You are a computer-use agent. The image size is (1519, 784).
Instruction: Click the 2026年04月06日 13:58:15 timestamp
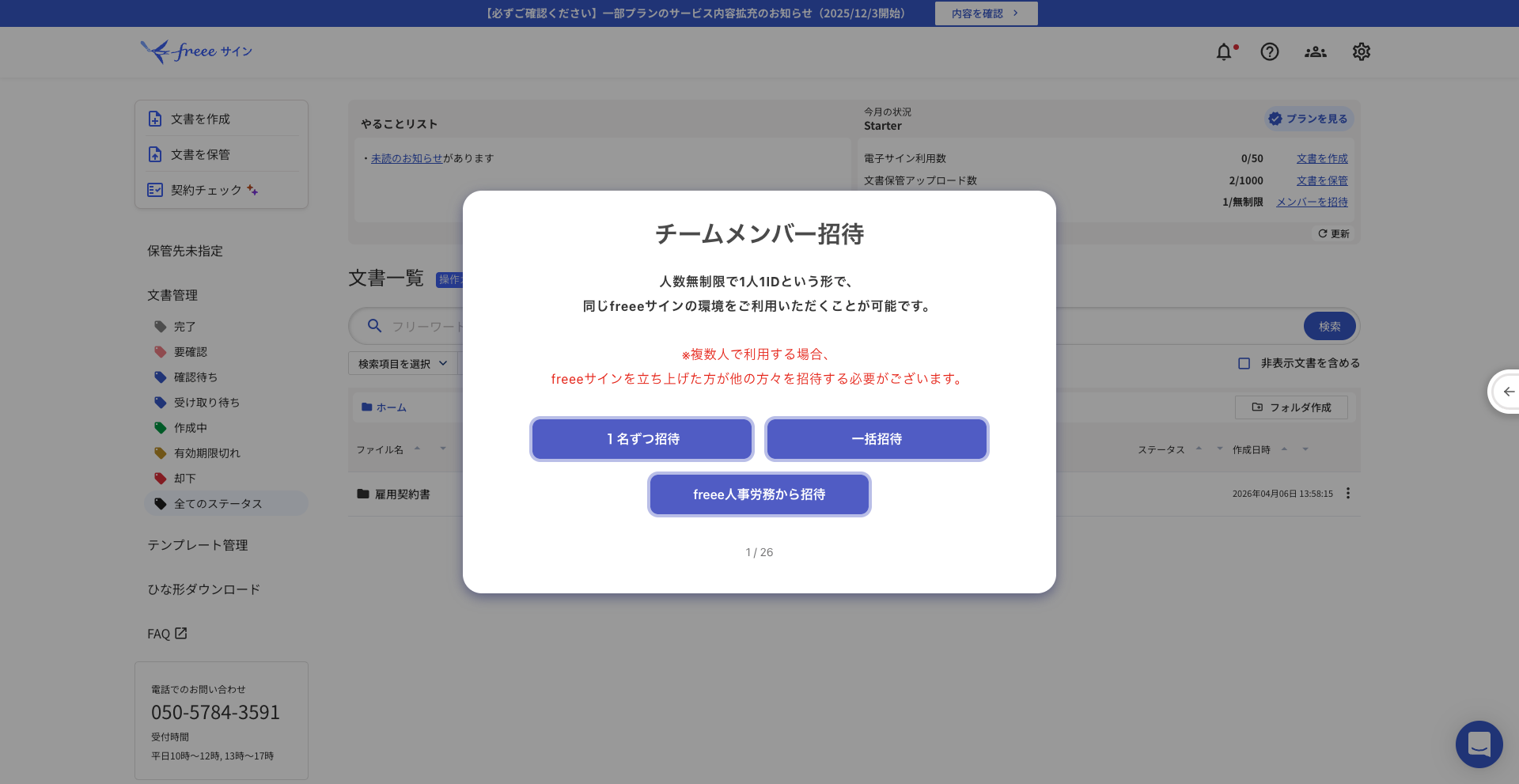(1282, 494)
